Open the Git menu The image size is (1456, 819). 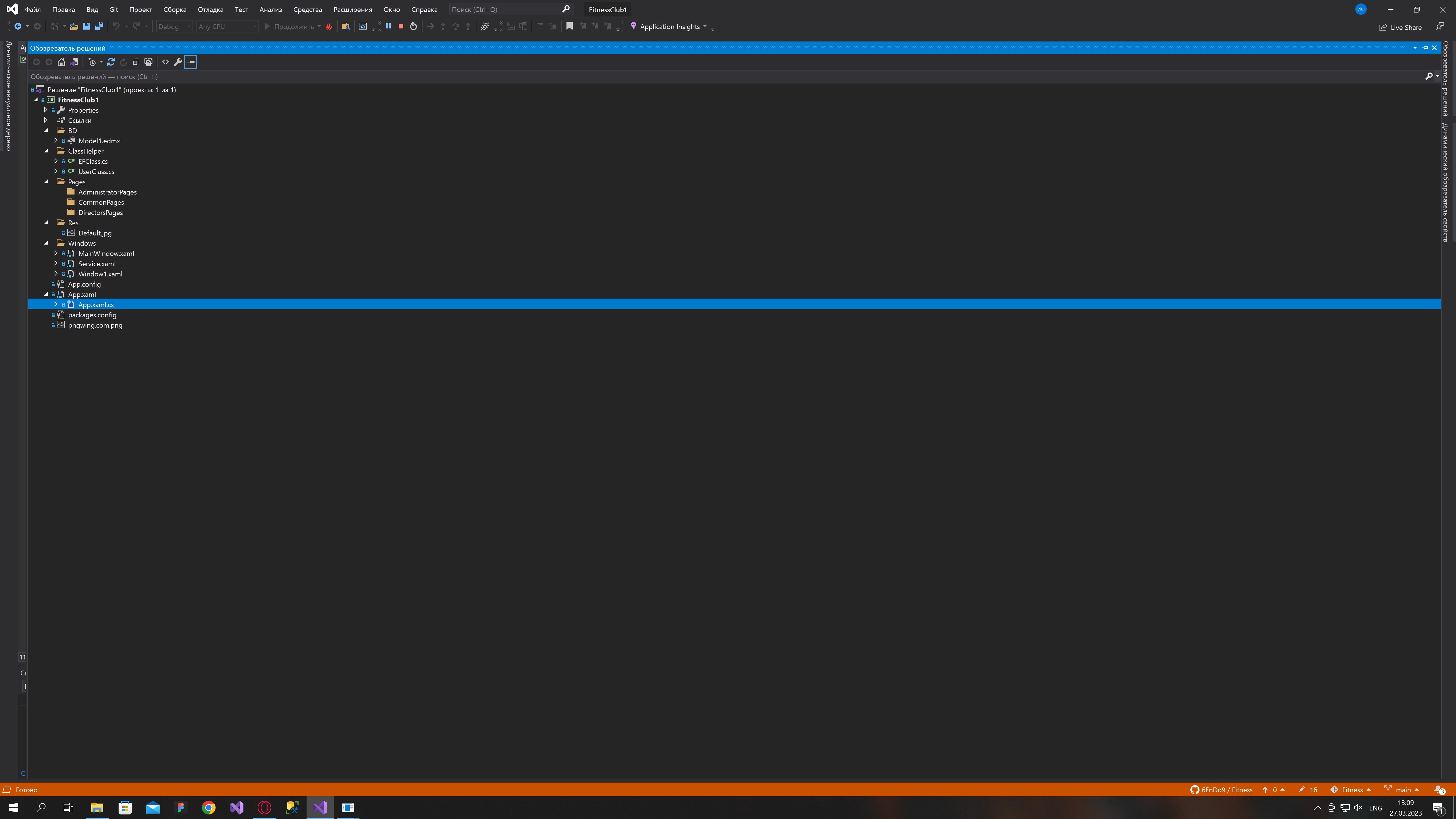[x=114, y=10]
